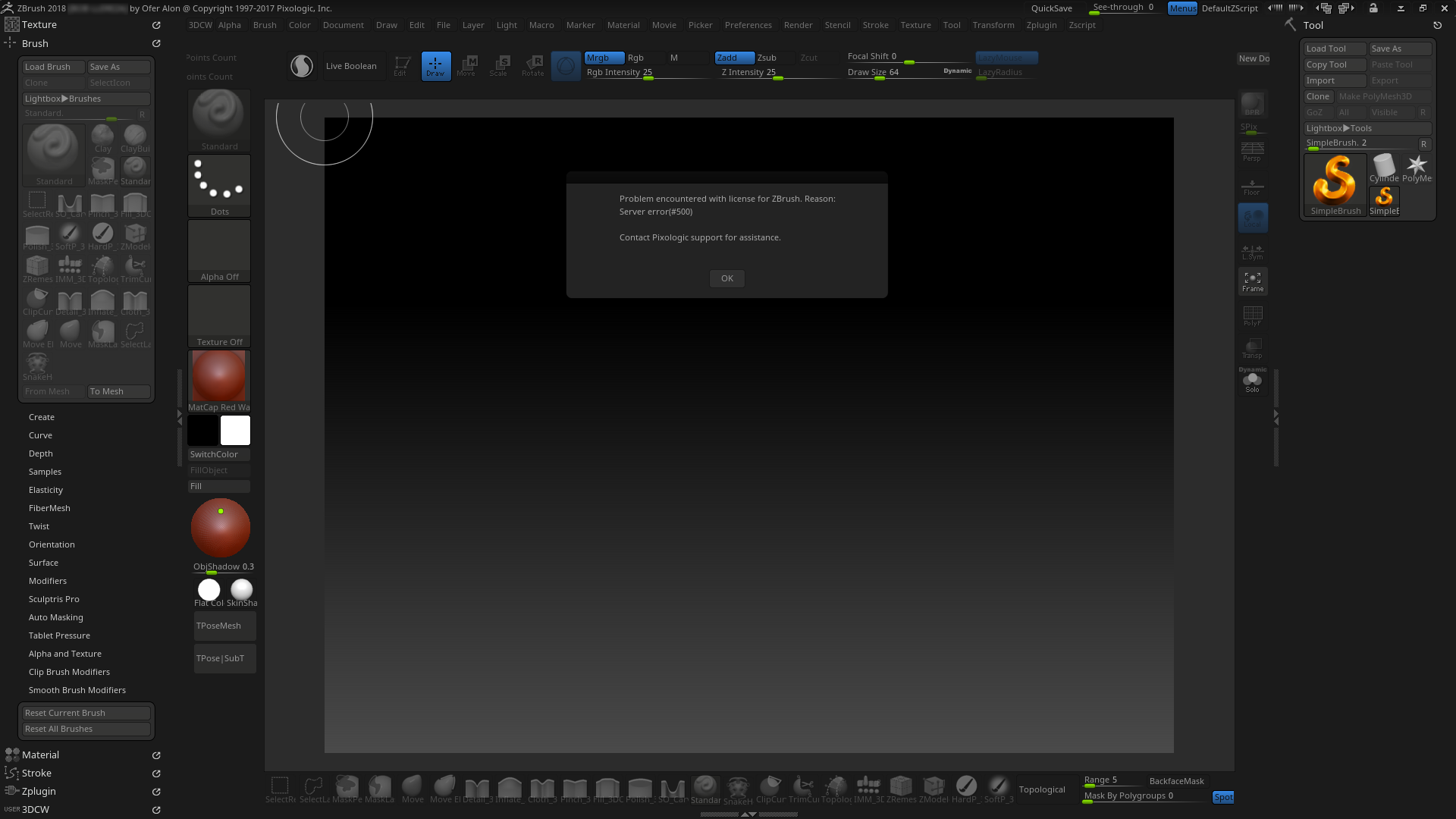Open the Zscript menu

click(1082, 25)
